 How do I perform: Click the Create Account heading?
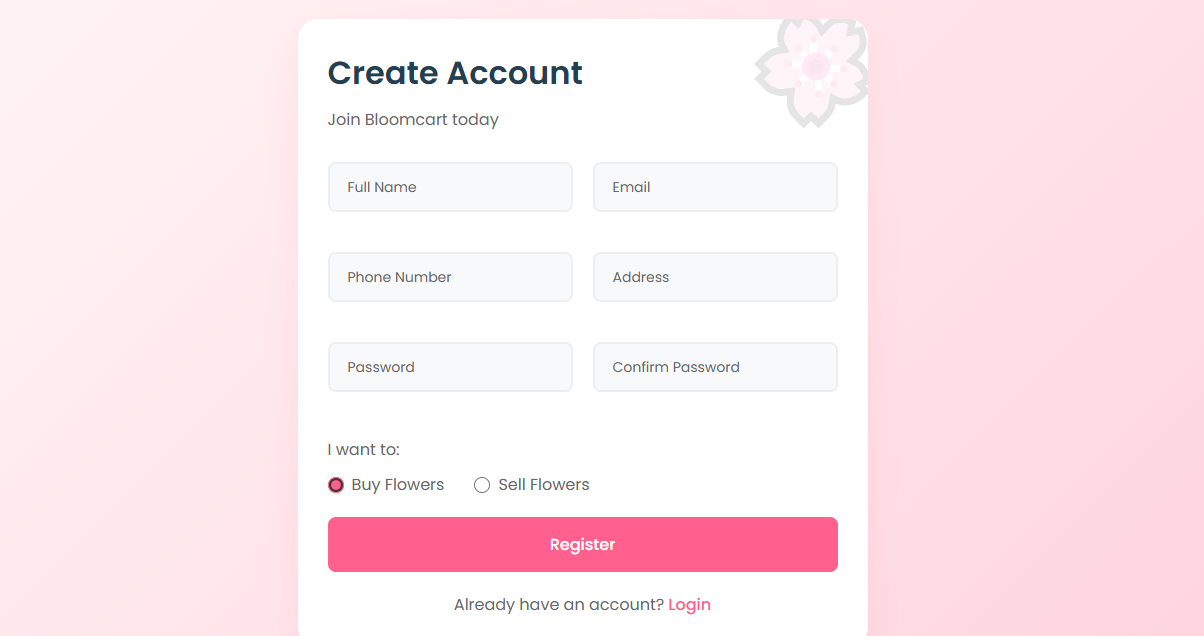455,72
